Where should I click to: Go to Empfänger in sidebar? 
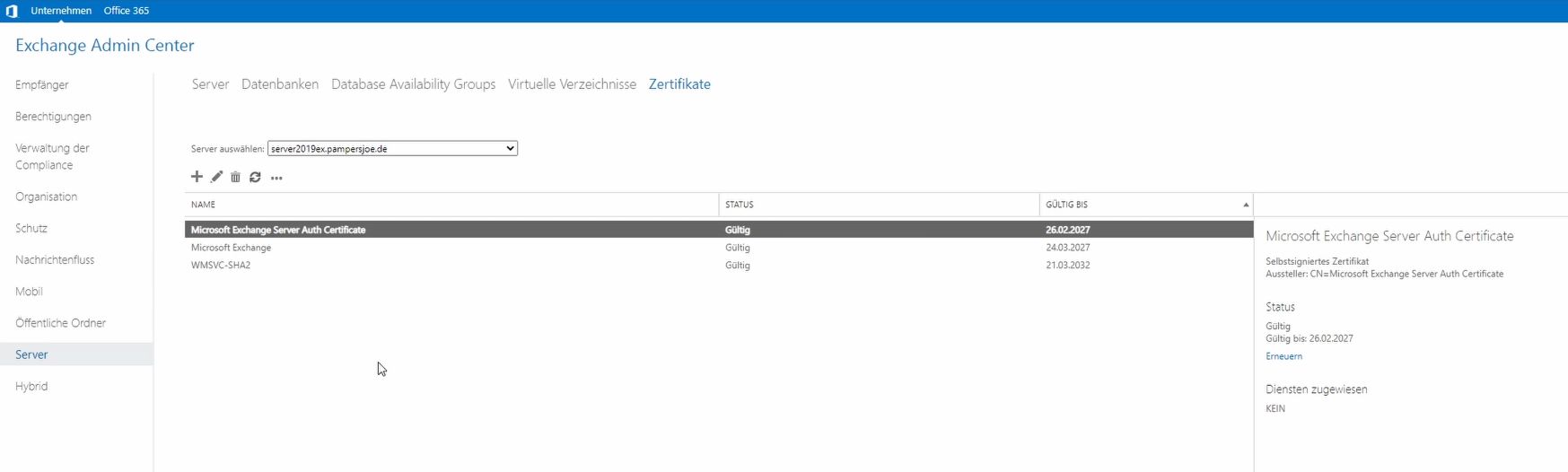[42, 85]
